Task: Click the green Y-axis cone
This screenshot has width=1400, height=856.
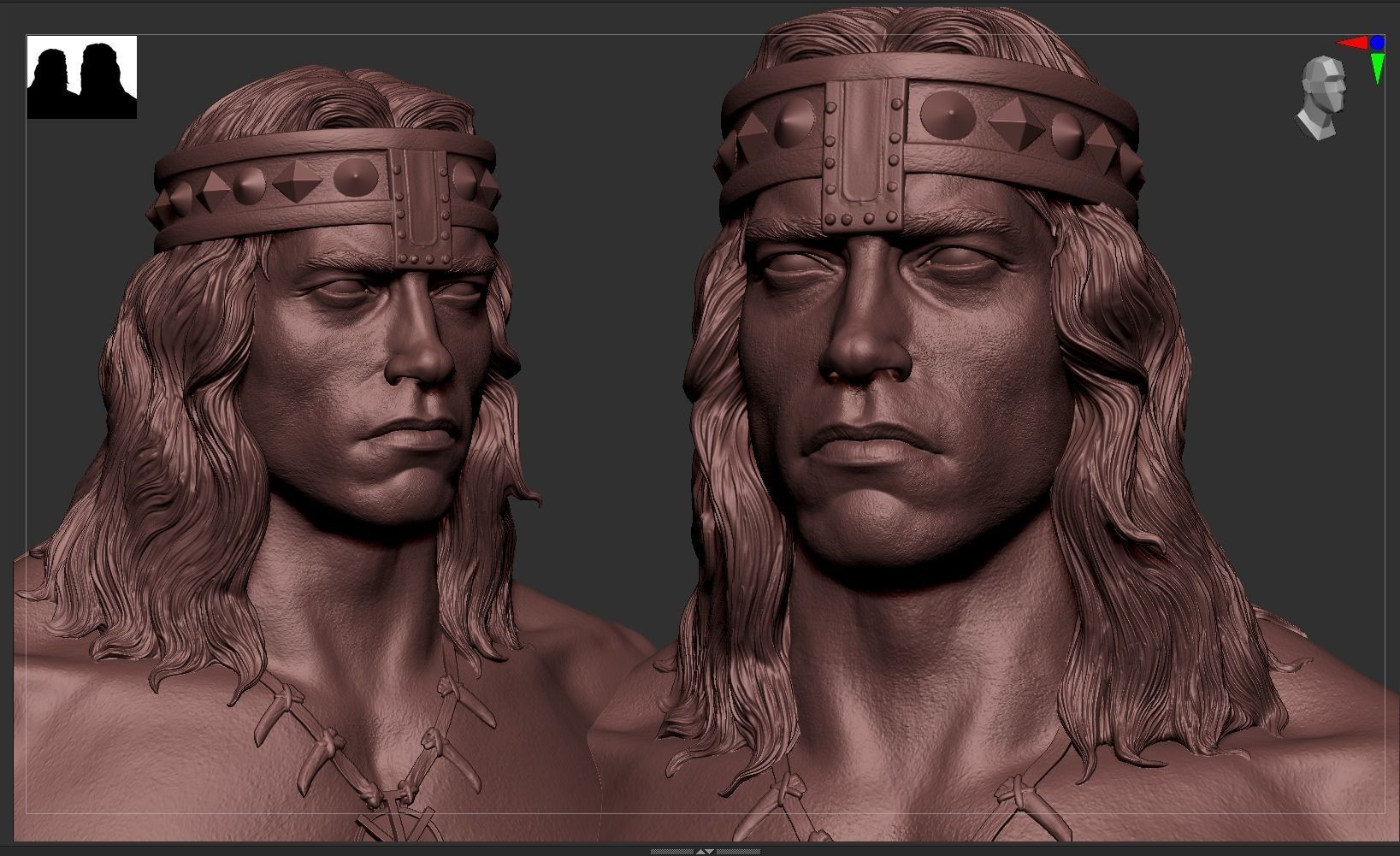Action: (x=1377, y=68)
